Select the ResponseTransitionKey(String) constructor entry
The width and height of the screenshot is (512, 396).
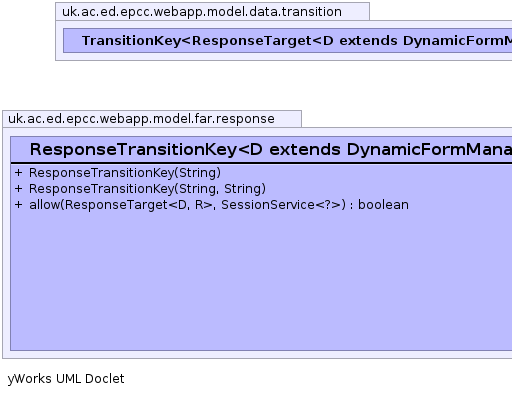click(x=125, y=173)
